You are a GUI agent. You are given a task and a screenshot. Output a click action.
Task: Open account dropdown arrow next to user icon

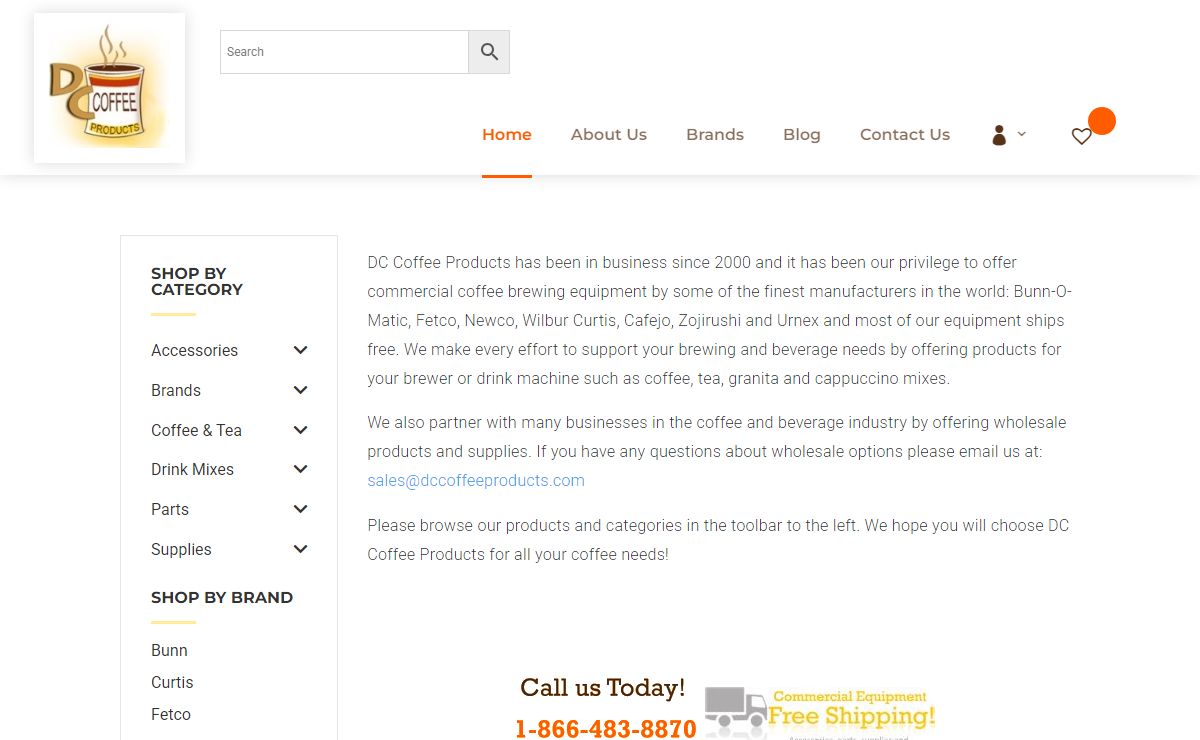1021,134
